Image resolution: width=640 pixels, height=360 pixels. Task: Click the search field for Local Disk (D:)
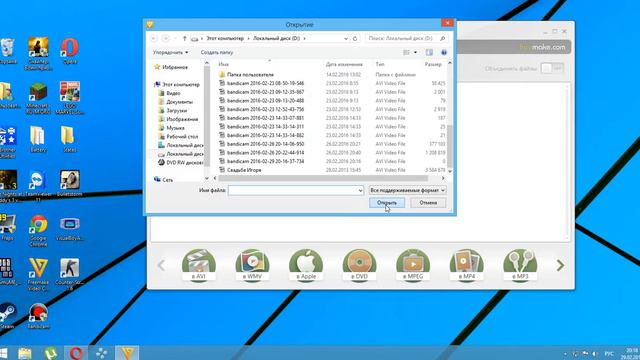[407, 38]
